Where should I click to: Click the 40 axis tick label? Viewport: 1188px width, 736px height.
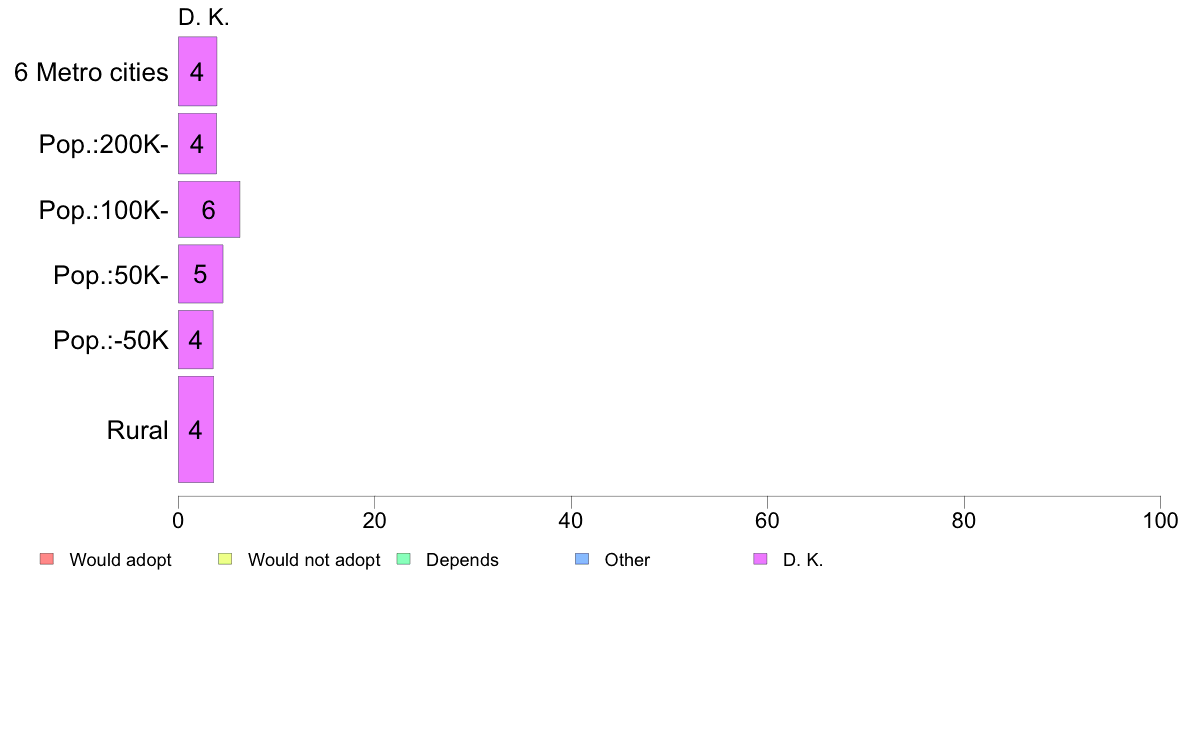(571, 521)
